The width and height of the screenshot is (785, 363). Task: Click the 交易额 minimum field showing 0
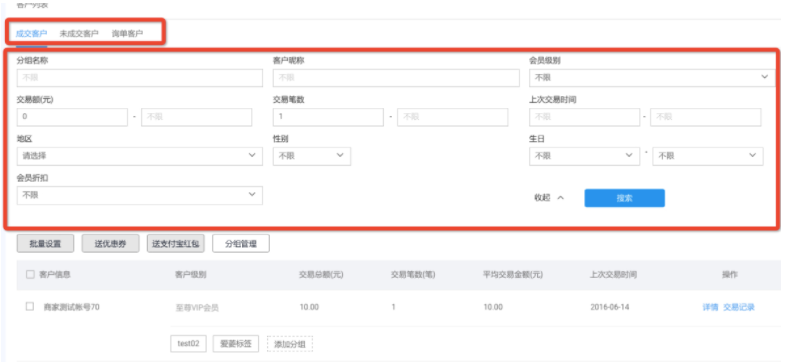(72, 117)
